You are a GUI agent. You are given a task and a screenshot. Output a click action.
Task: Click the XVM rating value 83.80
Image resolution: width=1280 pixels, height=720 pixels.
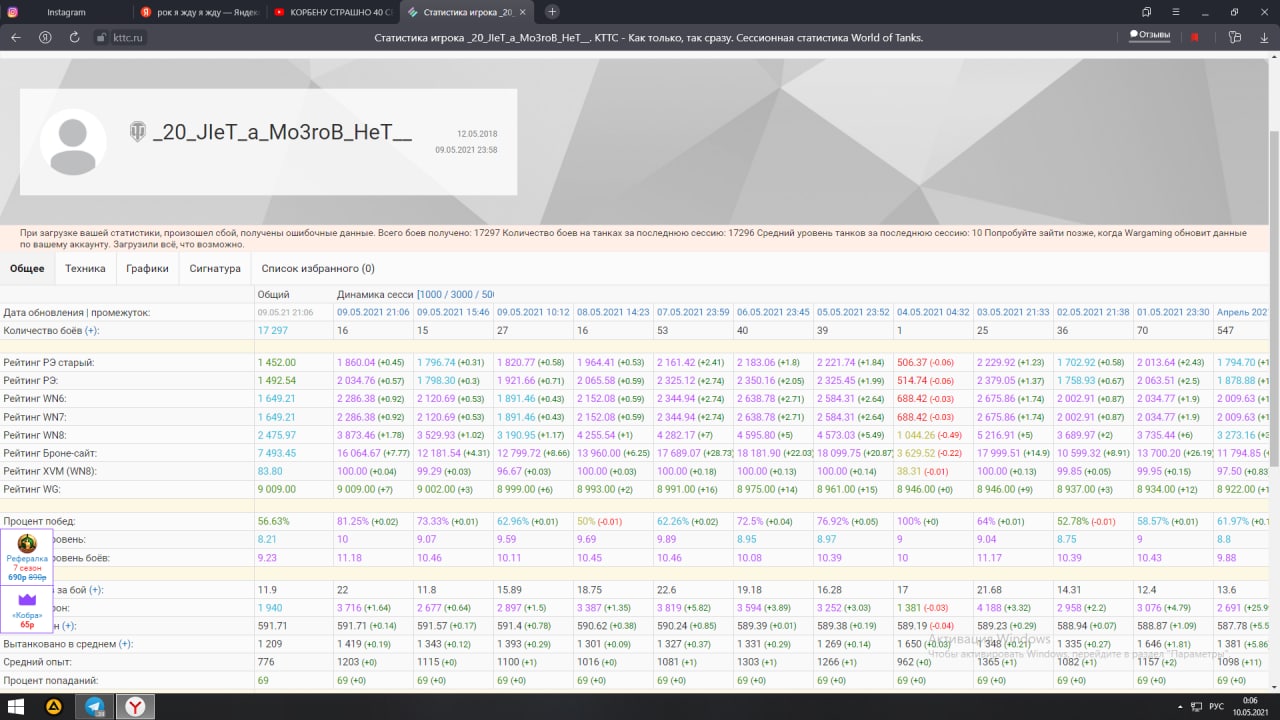click(270, 471)
